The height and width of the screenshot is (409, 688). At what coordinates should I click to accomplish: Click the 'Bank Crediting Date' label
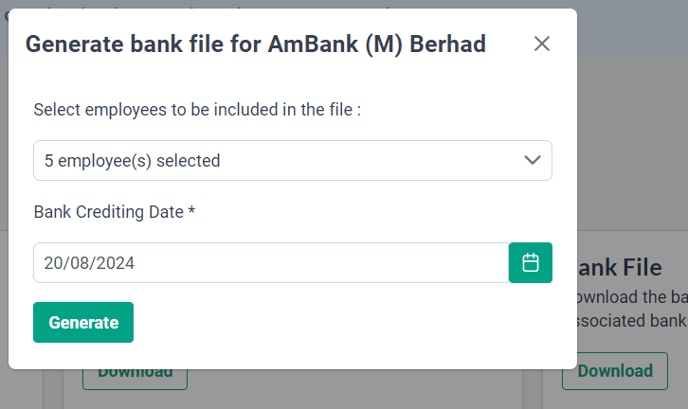[108, 212]
